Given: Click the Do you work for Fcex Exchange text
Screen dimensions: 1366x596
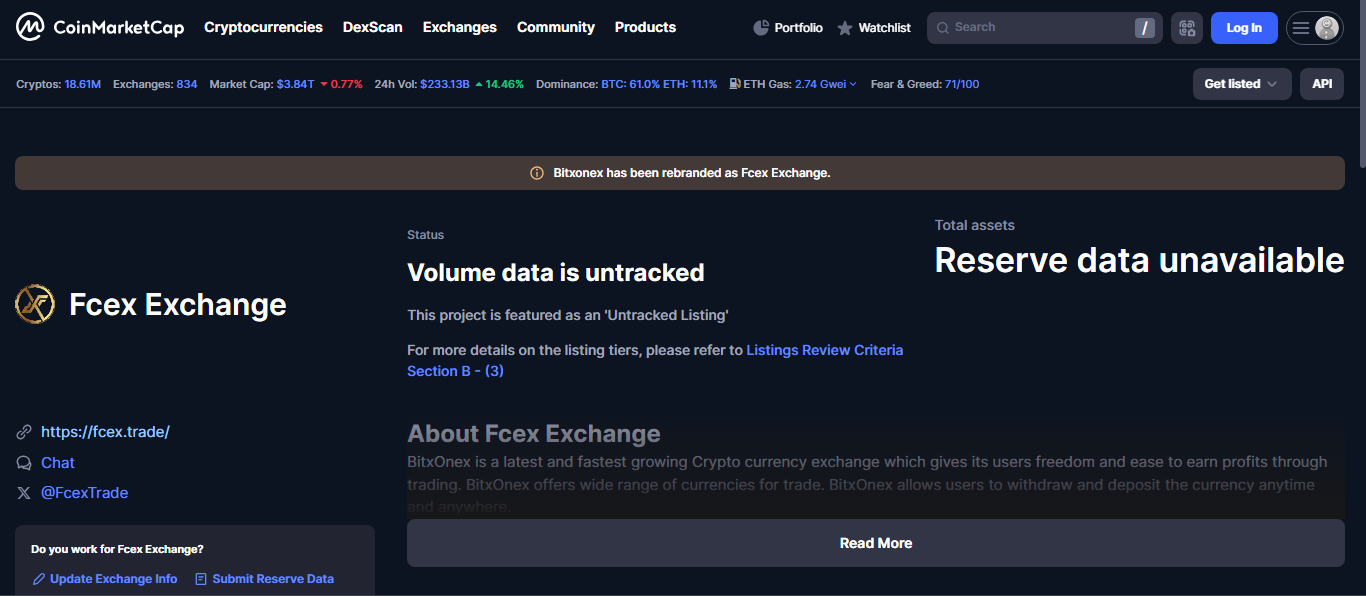Looking at the screenshot, I should 117,549.
